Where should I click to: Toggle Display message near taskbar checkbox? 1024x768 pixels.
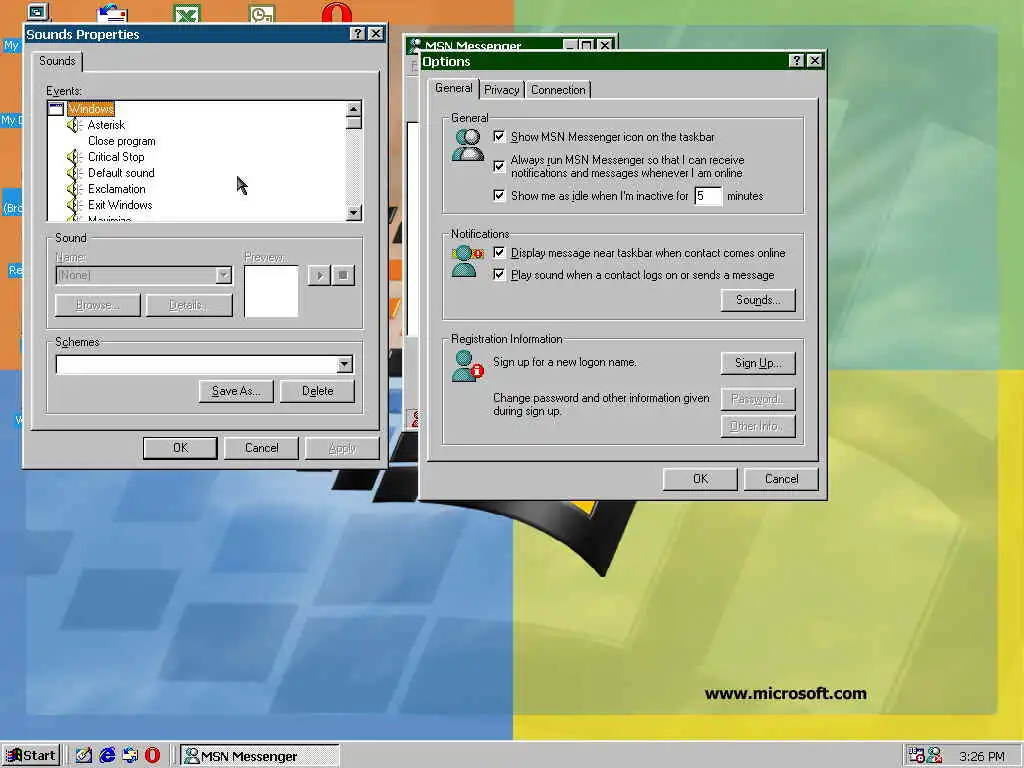click(x=499, y=253)
